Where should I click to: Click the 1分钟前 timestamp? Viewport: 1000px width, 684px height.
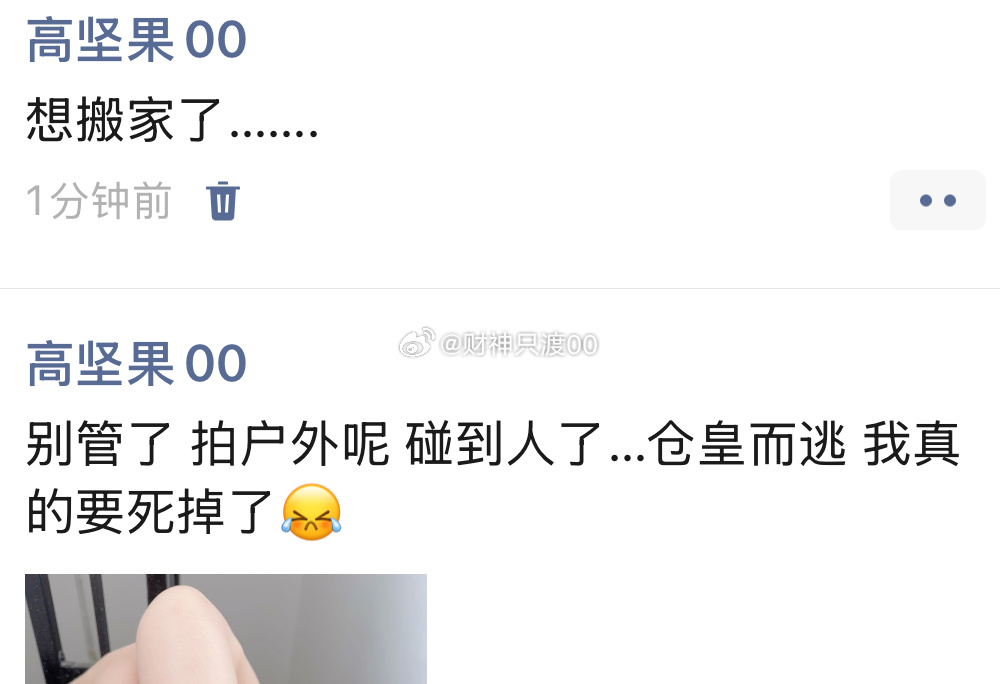click(x=99, y=201)
